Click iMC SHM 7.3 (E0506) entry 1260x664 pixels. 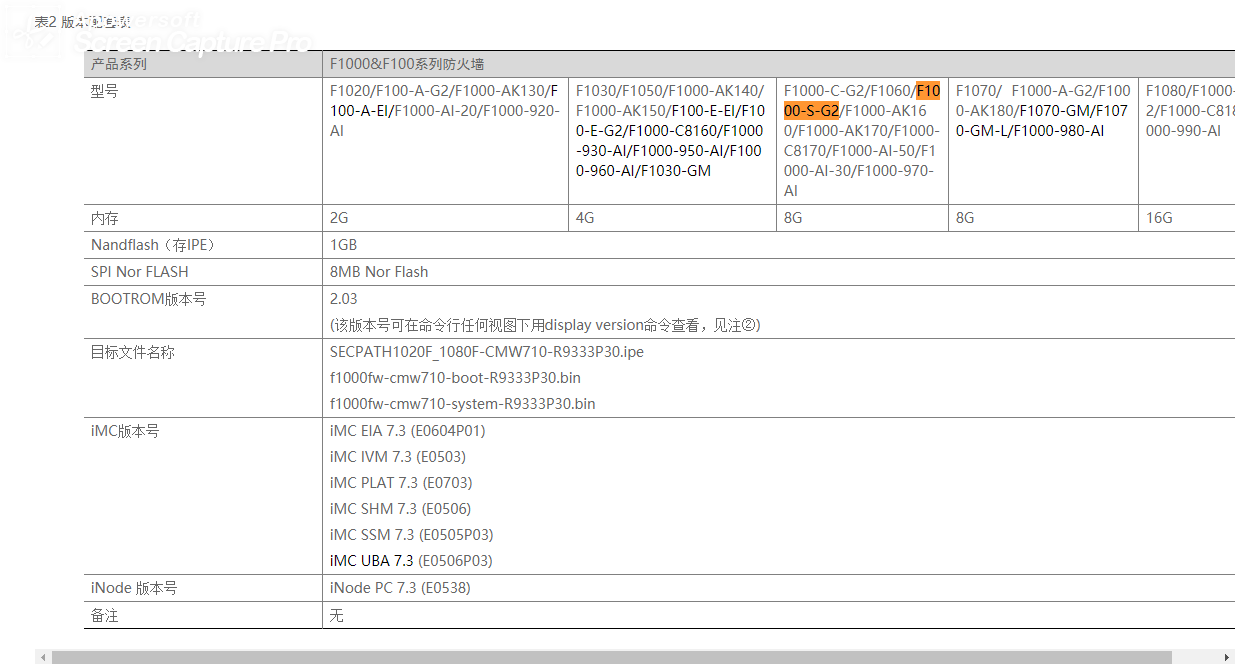click(x=400, y=509)
